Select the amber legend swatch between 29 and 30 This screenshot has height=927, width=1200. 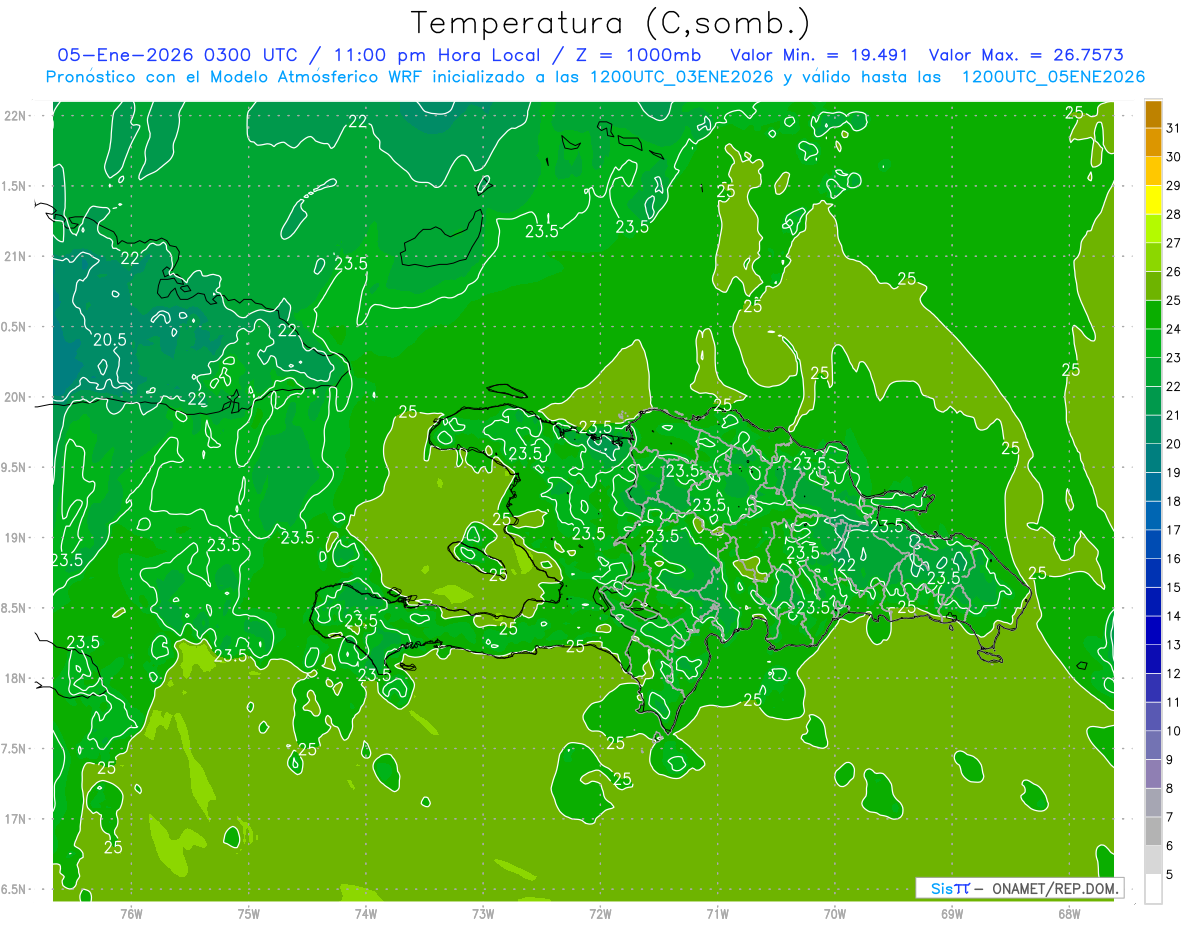click(x=1153, y=171)
